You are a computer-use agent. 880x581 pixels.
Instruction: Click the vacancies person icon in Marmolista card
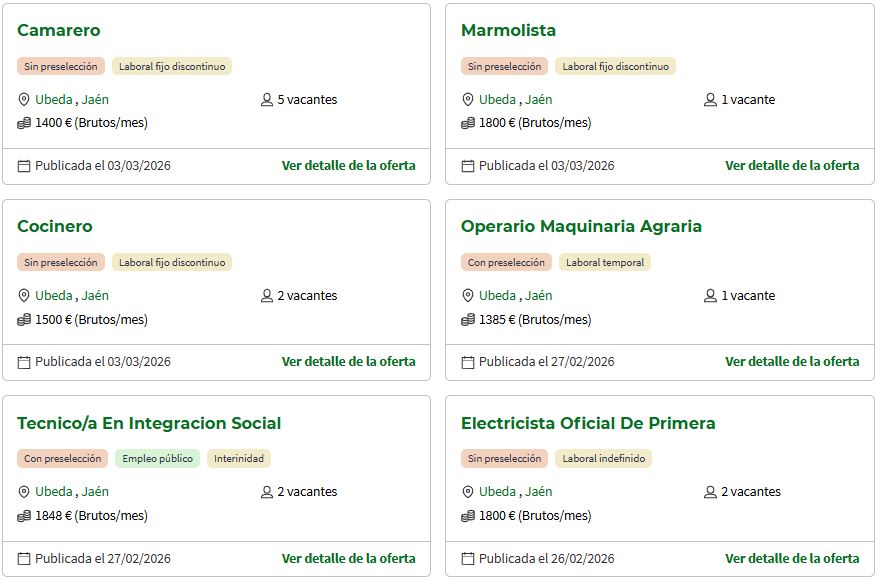point(711,100)
